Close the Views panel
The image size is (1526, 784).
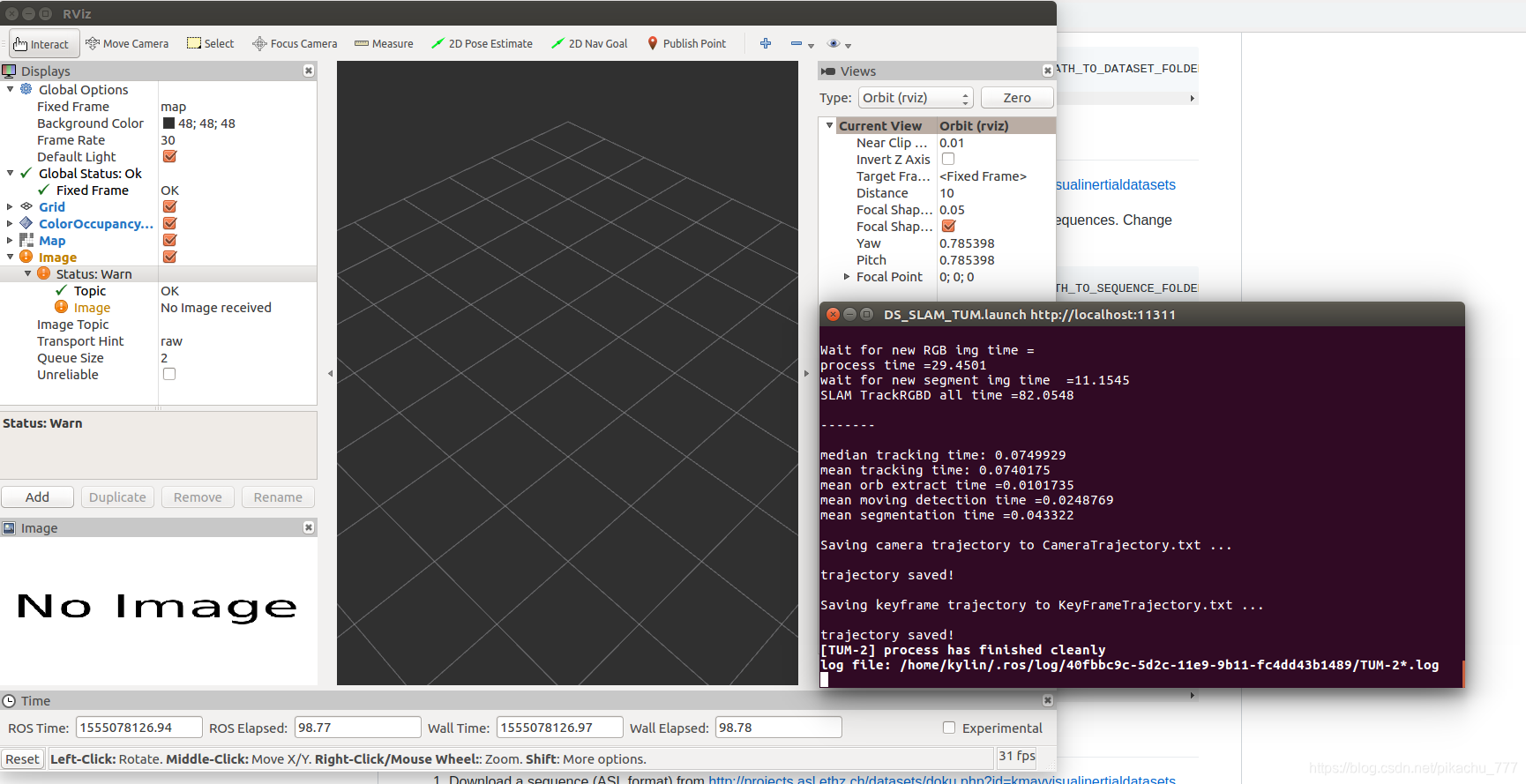[x=1048, y=71]
